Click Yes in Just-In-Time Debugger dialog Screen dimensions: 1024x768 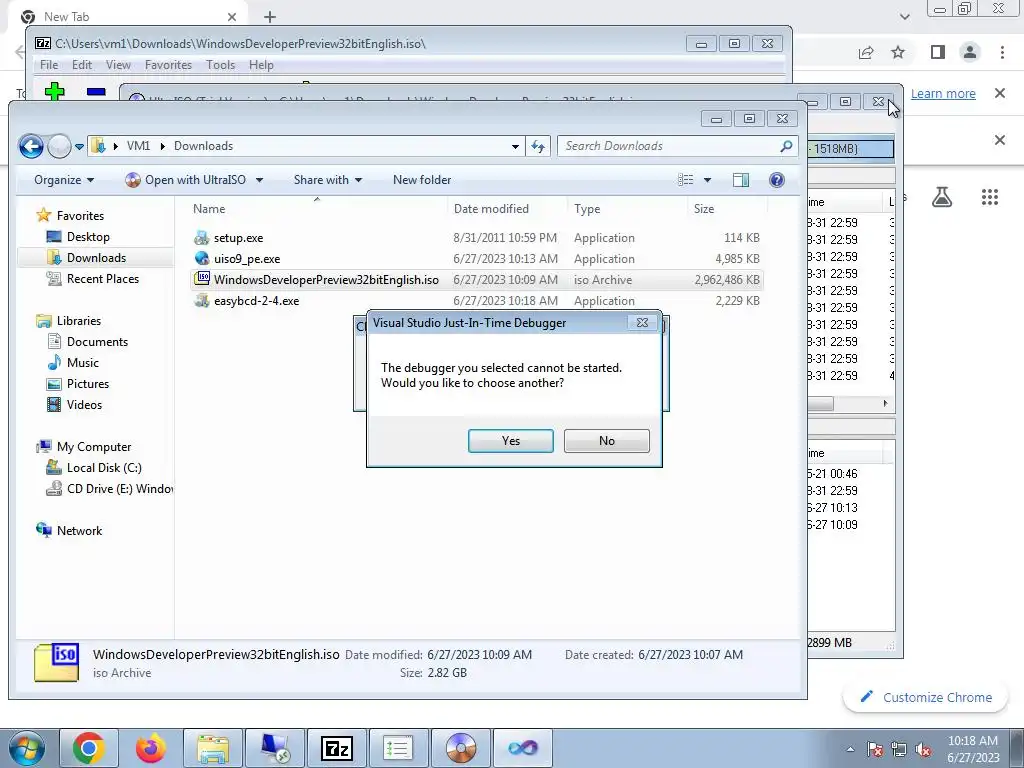click(511, 441)
